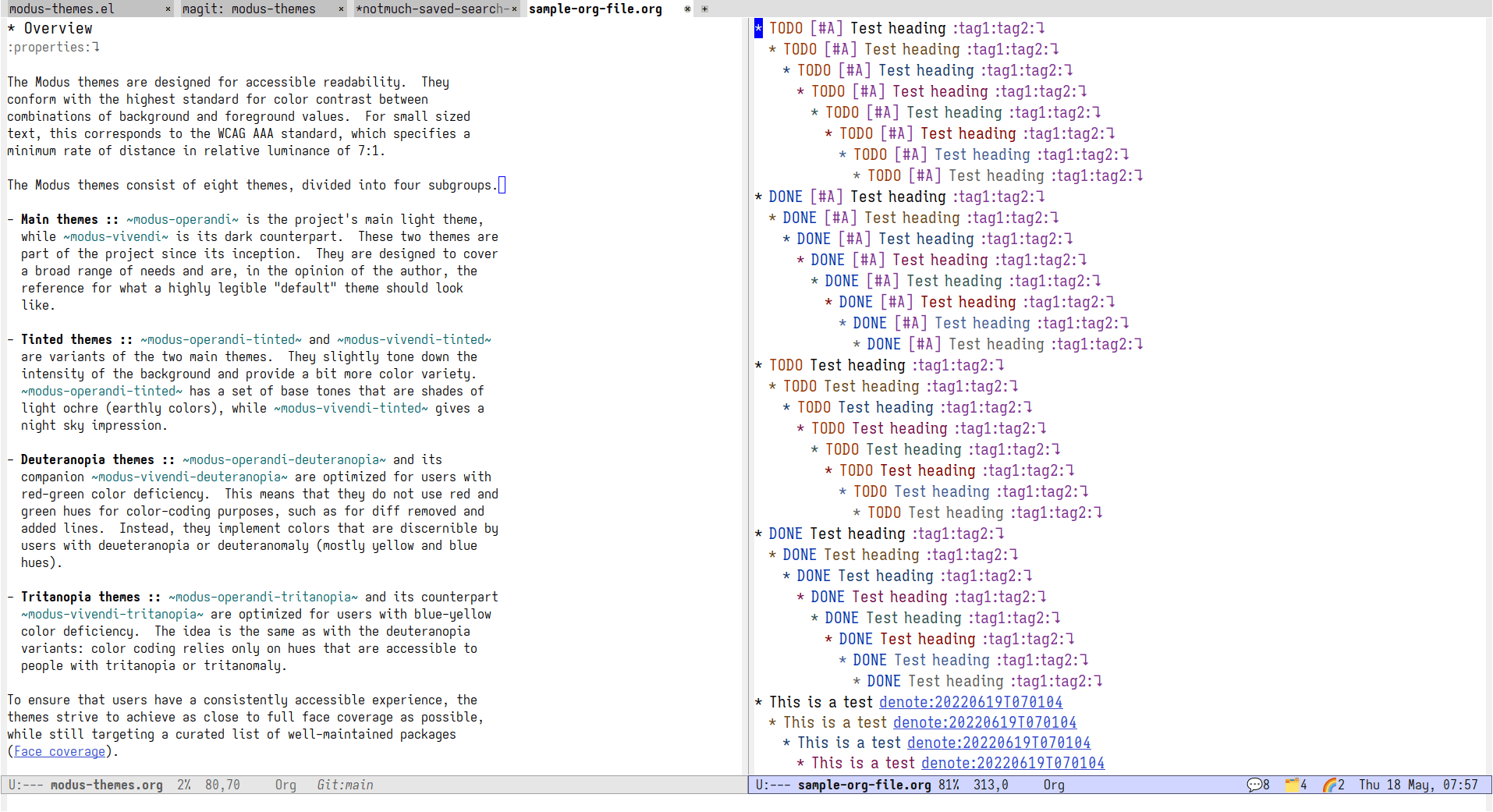Close the modus-themes.el tab
This screenshot has height=812, width=1493.
coord(168,9)
